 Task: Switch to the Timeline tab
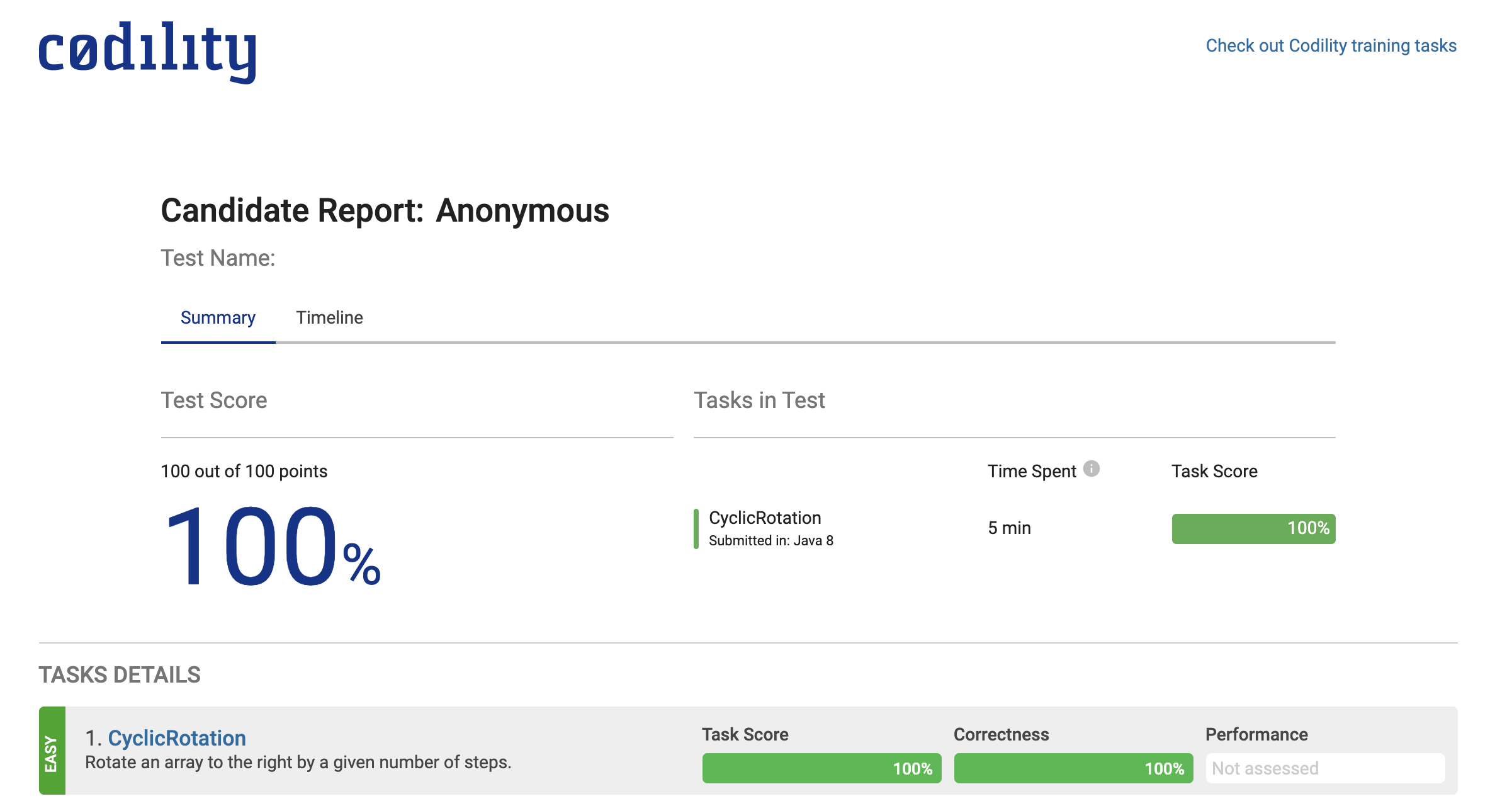click(329, 318)
